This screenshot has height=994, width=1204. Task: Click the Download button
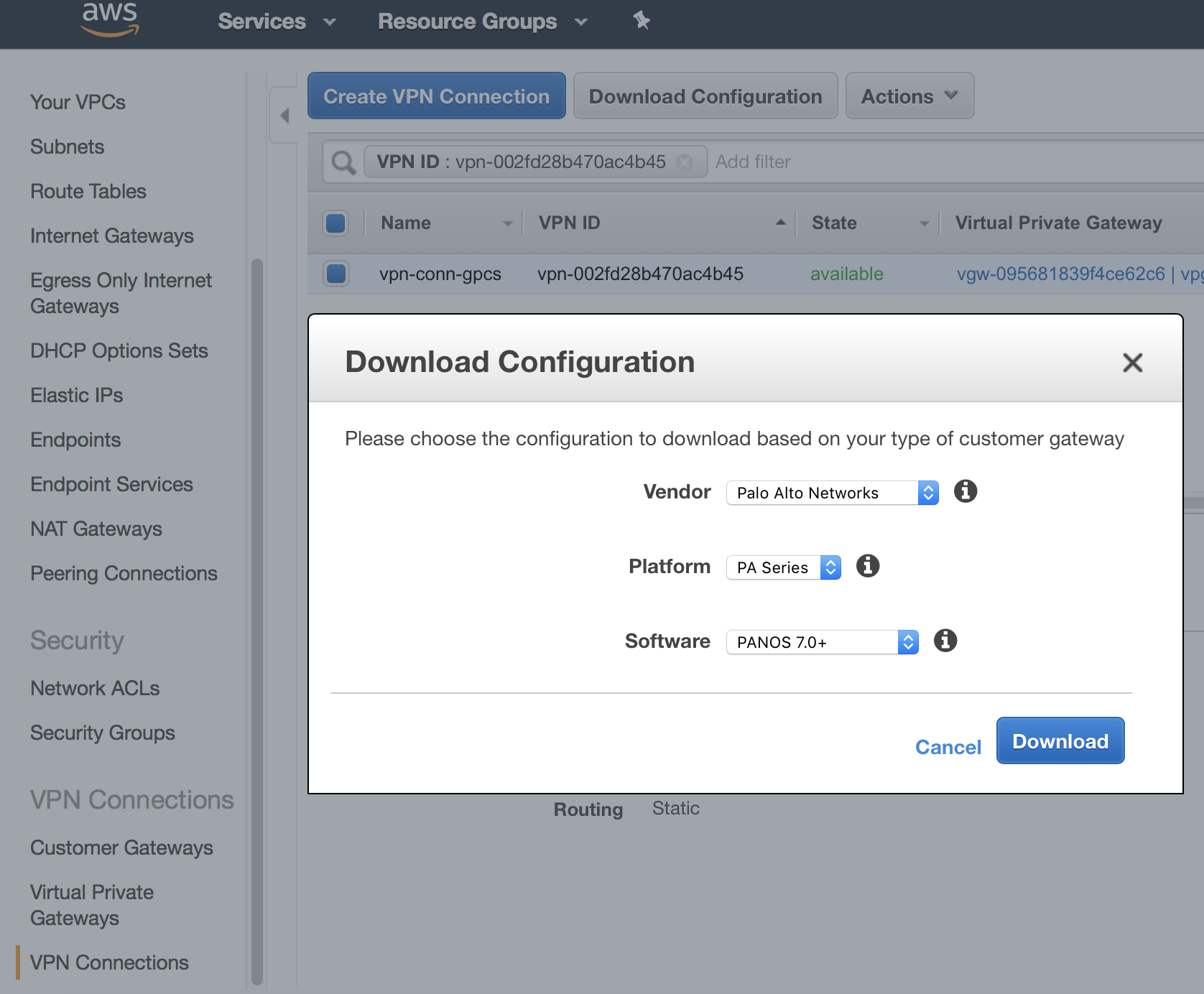1060,741
